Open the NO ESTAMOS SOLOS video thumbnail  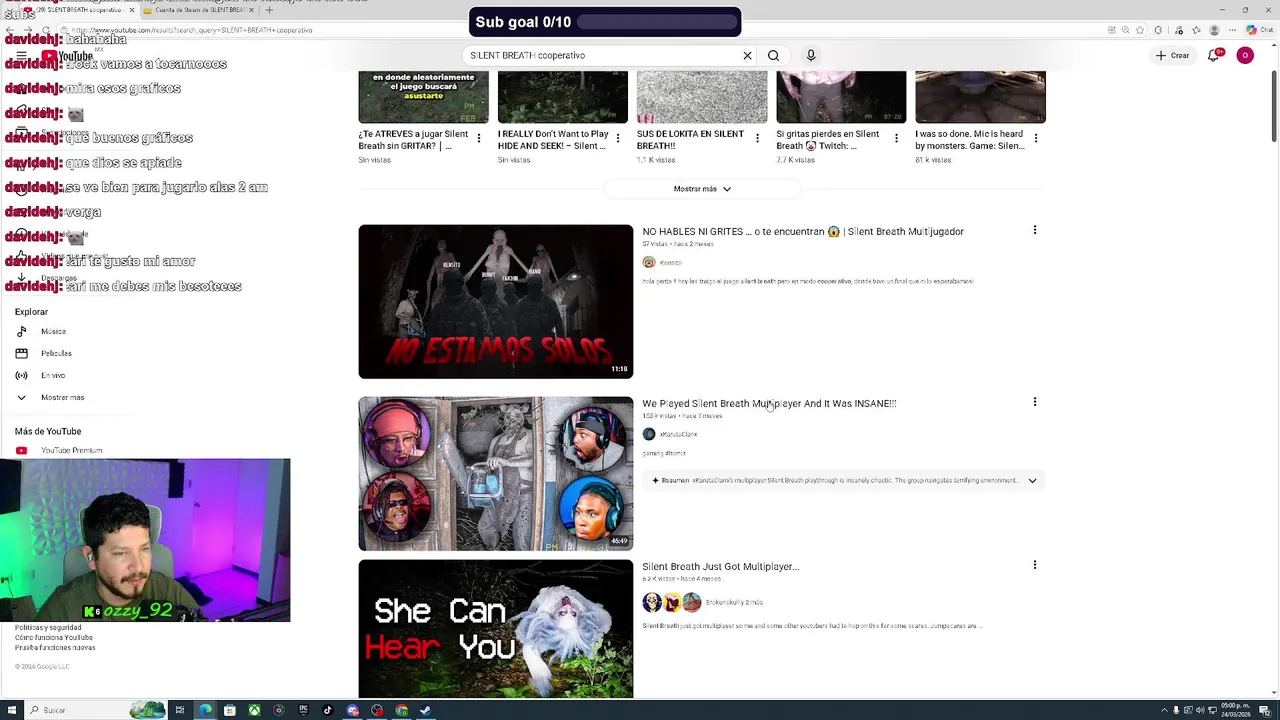click(x=496, y=301)
